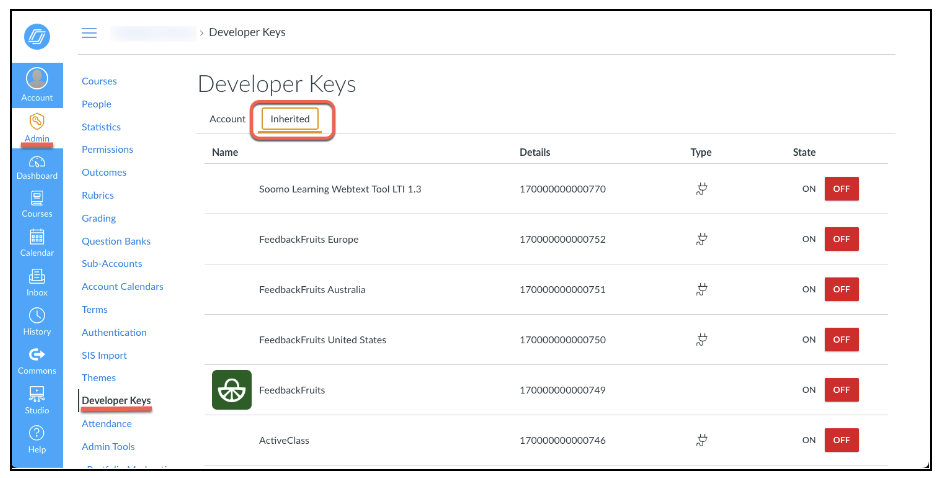Open the Studio icon
This screenshot has height=478, width=938.
click(x=37, y=394)
